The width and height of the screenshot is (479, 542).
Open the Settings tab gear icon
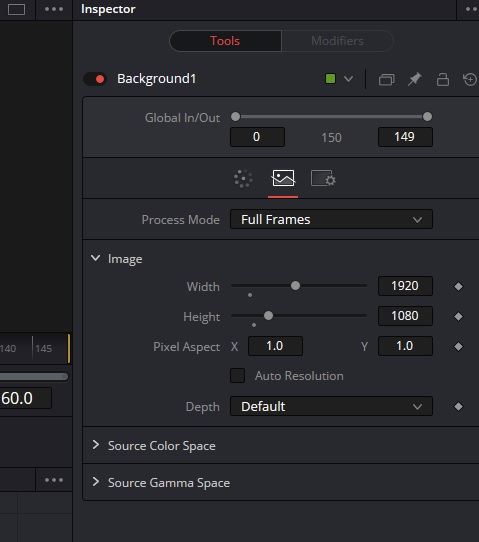[x=323, y=178]
